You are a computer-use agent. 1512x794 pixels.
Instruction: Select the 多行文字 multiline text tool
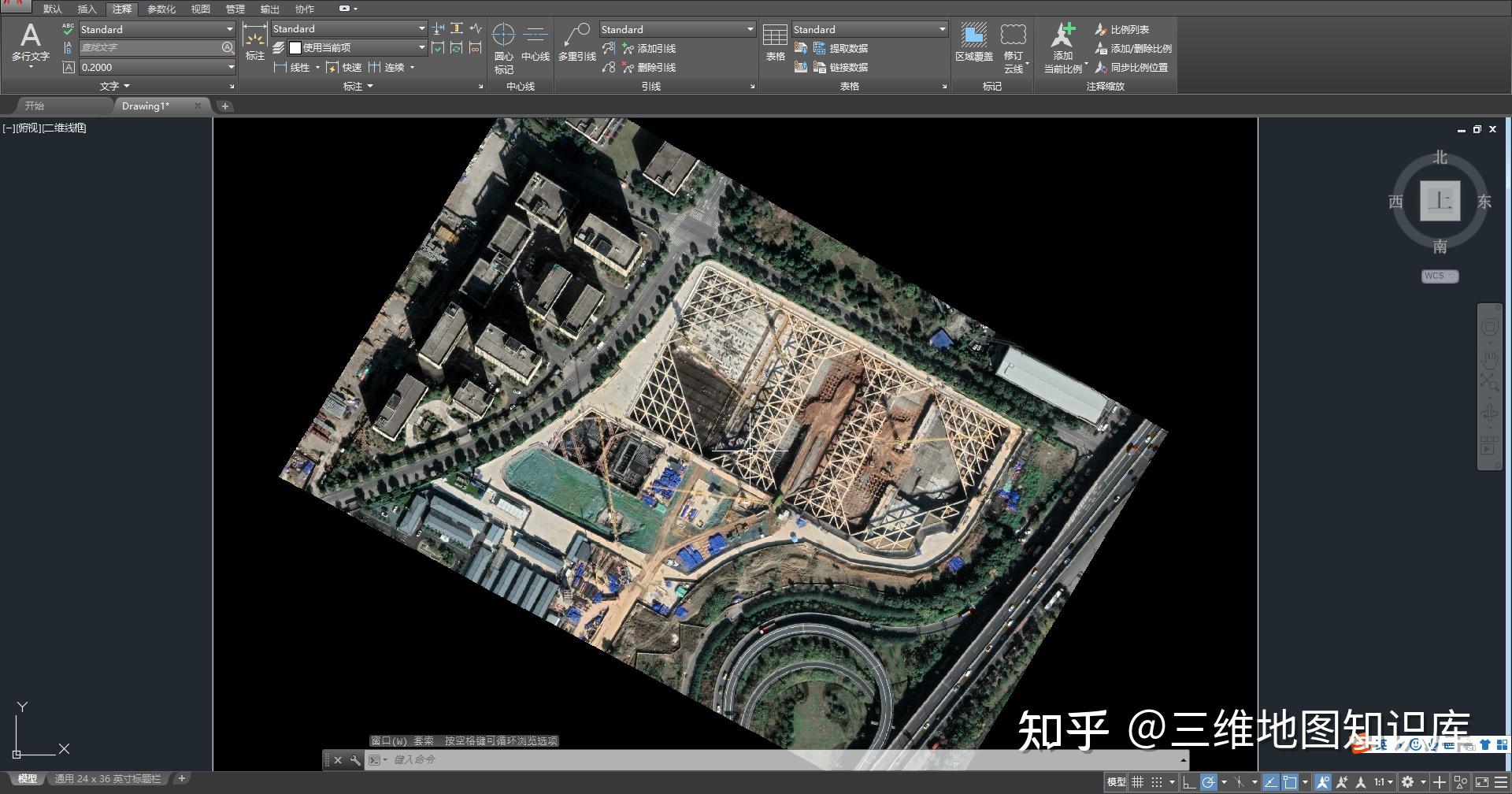[30, 44]
